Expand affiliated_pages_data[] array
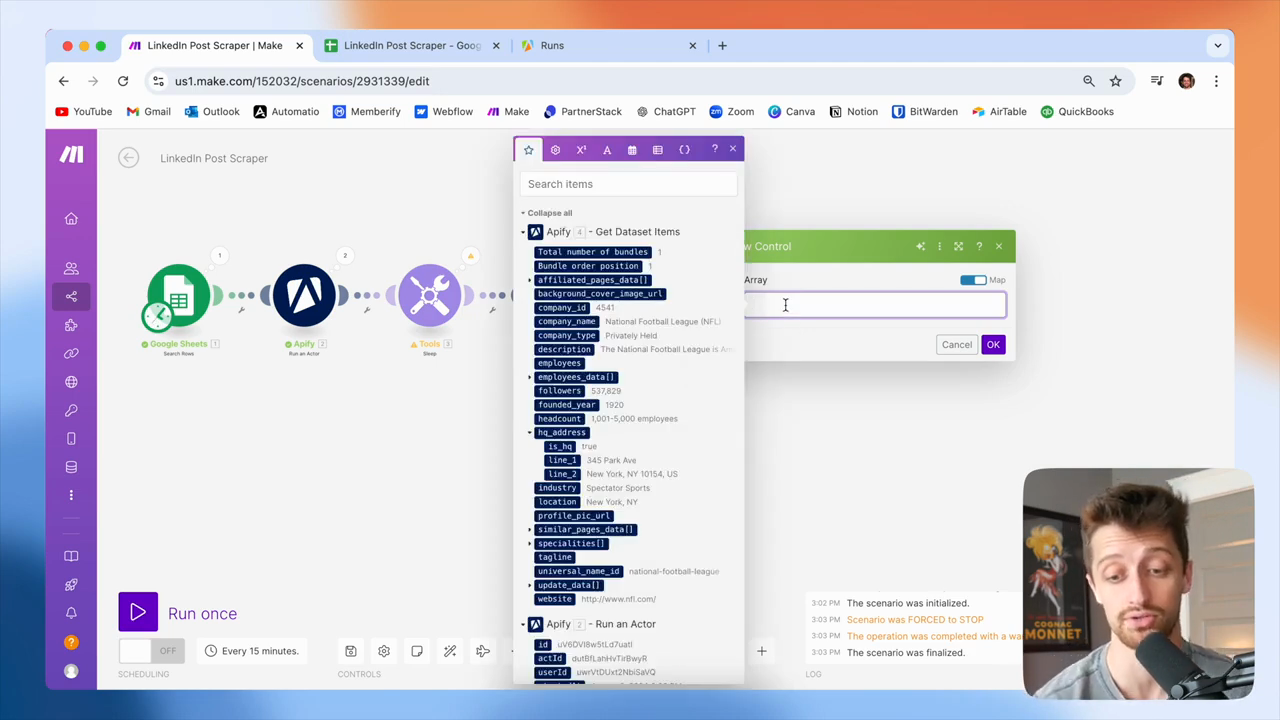Image resolution: width=1280 pixels, height=720 pixels. pyautogui.click(x=530, y=280)
